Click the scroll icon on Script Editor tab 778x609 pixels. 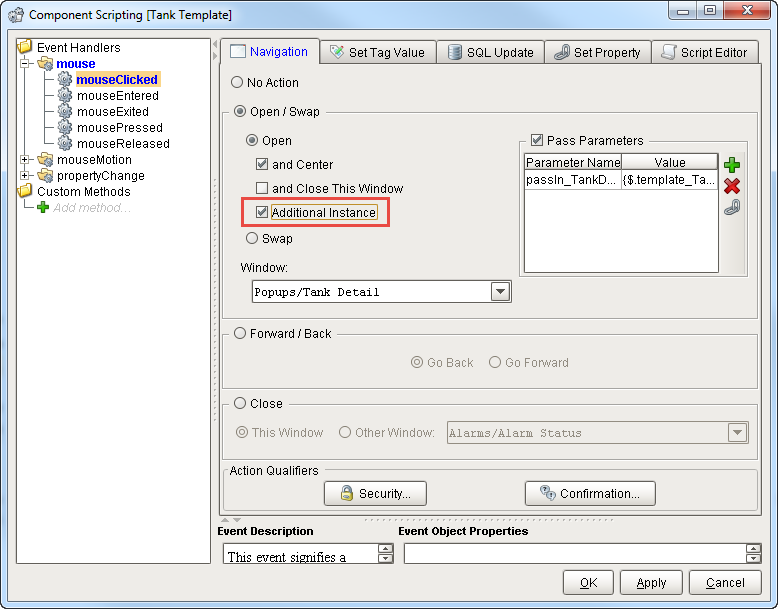(x=669, y=52)
